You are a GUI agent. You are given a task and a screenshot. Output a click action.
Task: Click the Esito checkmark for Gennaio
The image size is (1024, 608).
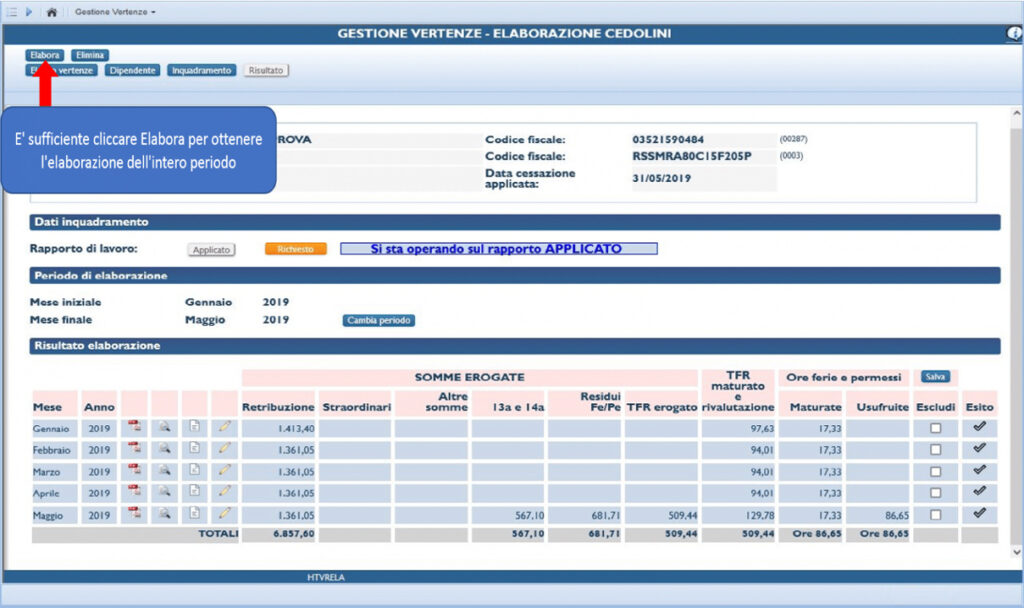pos(979,426)
